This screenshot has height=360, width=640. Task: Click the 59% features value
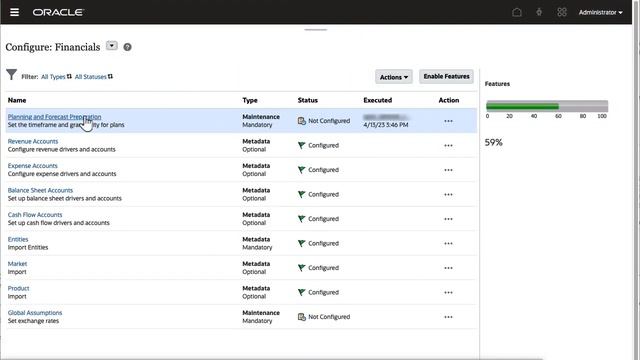click(x=493, y=142)
